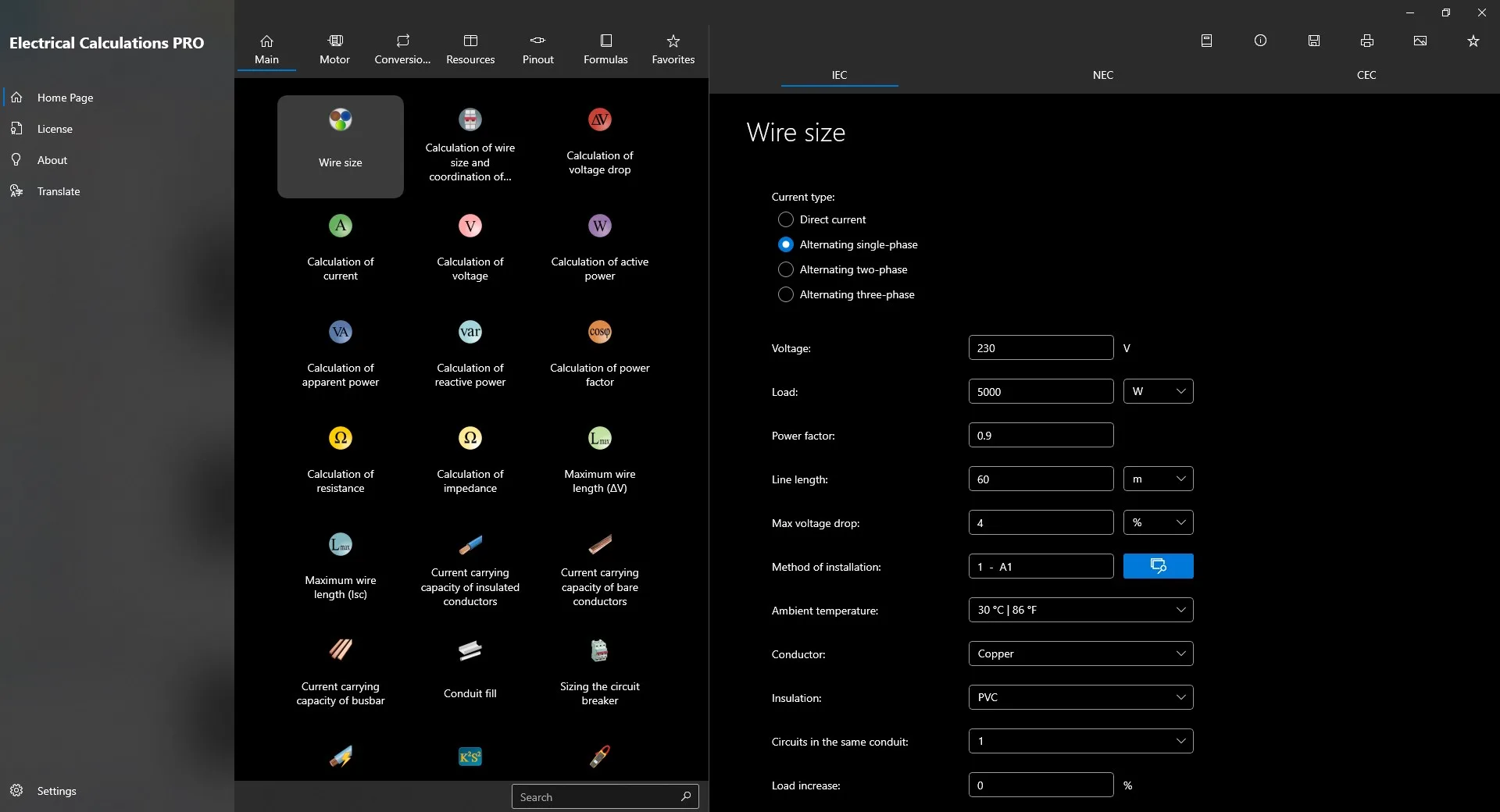This screenshot has width=1500, height=812.
Task: Click the Power factor input field
Action: [1041, 435]
